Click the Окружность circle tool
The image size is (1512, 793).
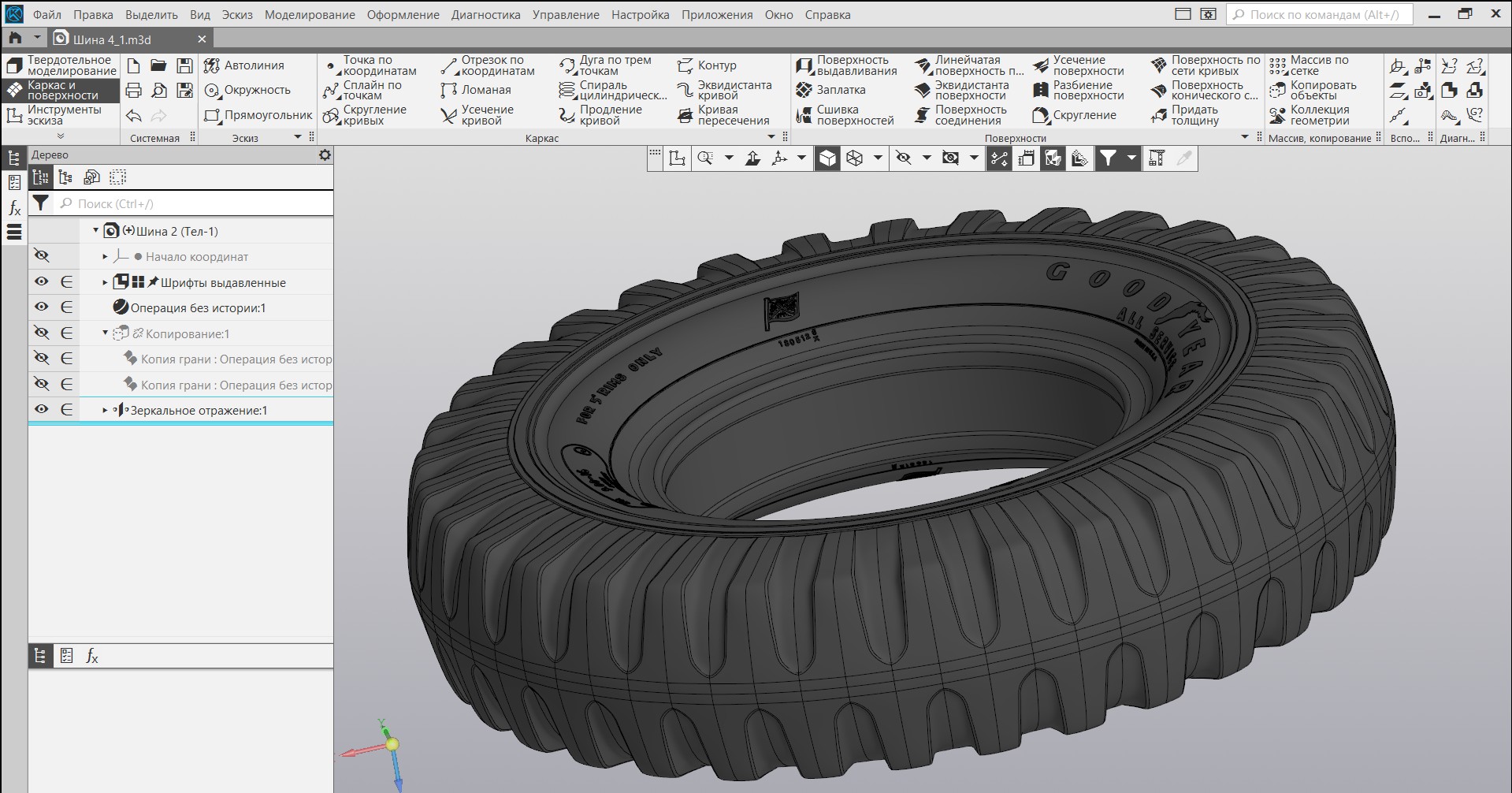[247, 91]
